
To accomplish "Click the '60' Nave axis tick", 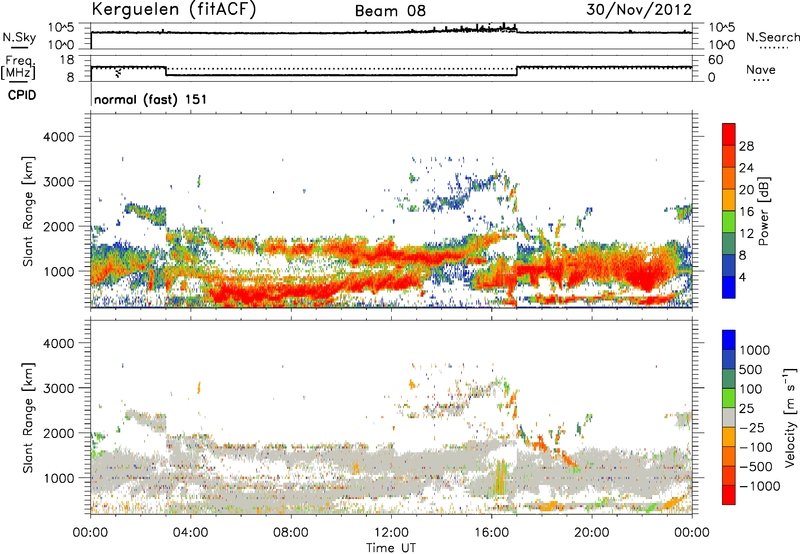I will pos(715,60).
